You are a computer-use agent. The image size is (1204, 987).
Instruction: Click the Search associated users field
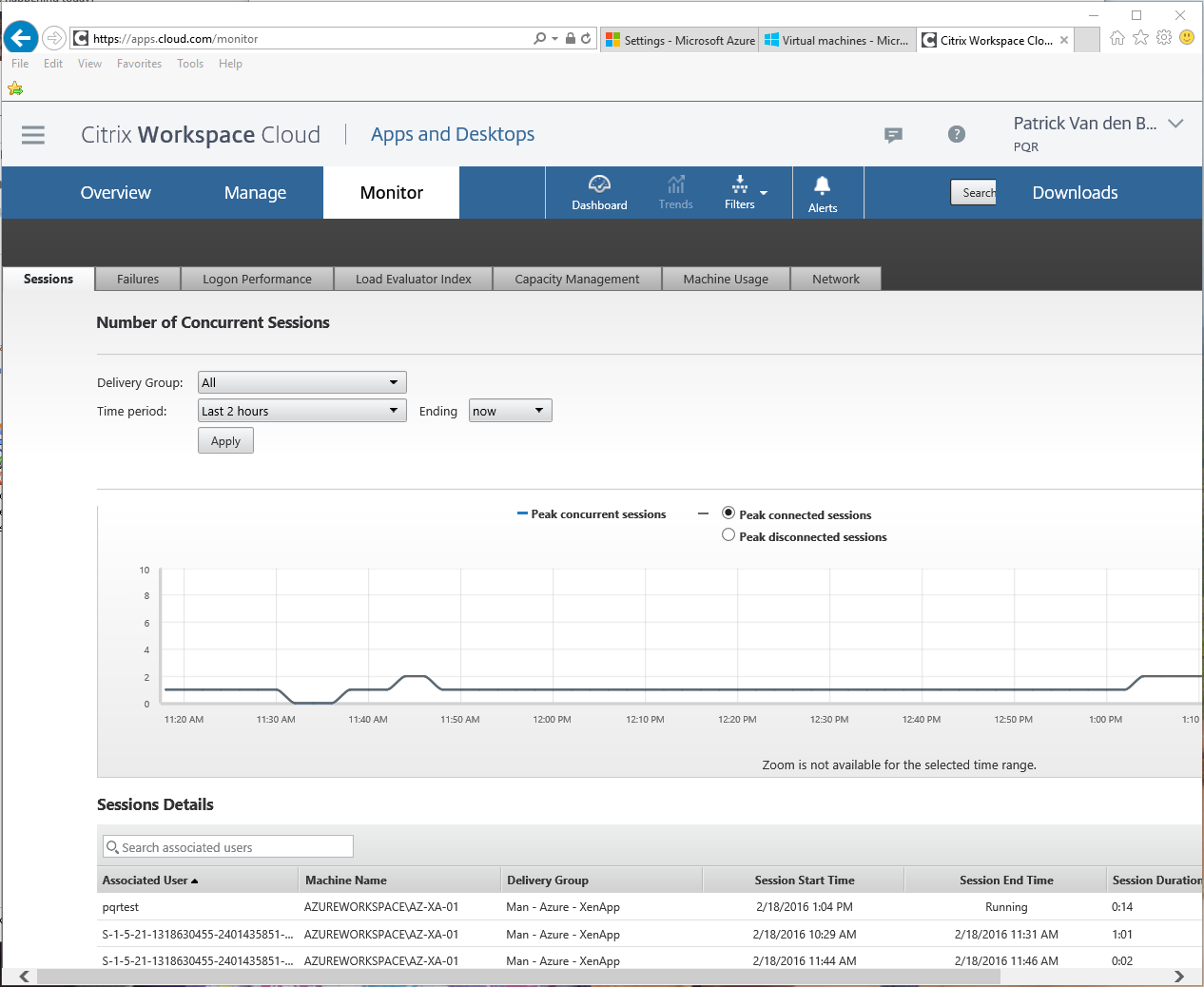pyautogui.click(x=228, y=847)
